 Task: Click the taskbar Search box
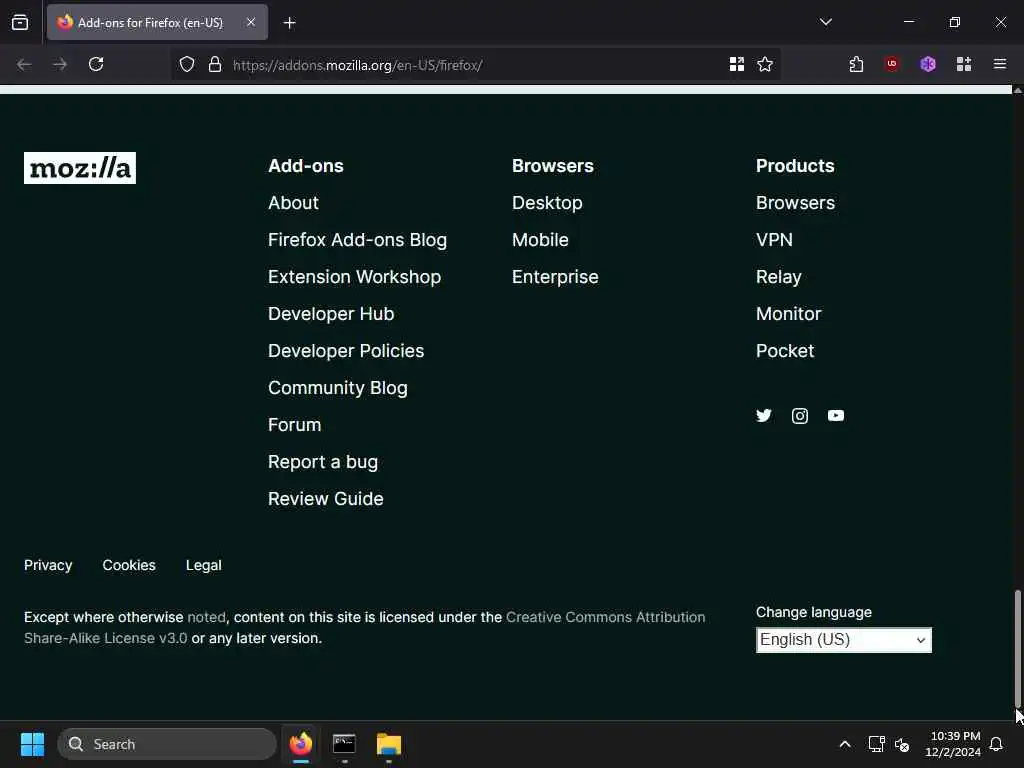tap(167, 744)
